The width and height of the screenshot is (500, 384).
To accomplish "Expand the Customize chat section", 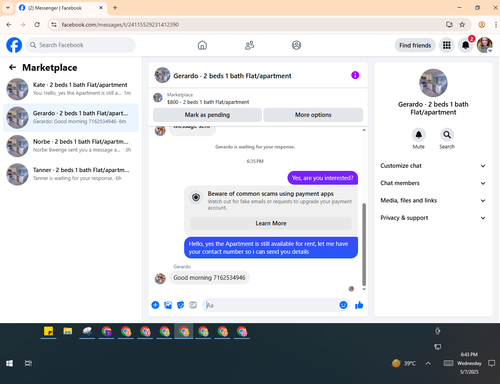I will (433, 166).
